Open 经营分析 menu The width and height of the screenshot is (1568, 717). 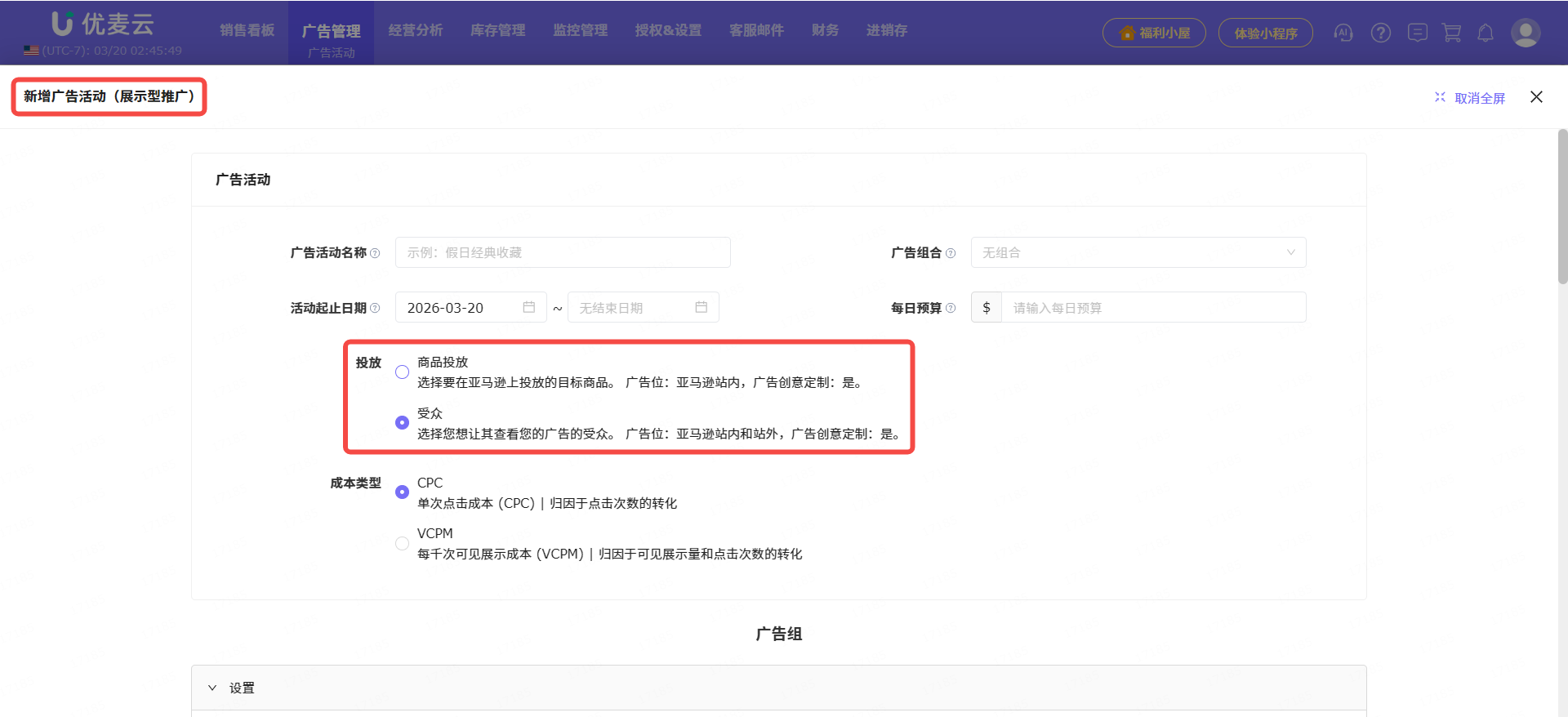coord(416,30)
